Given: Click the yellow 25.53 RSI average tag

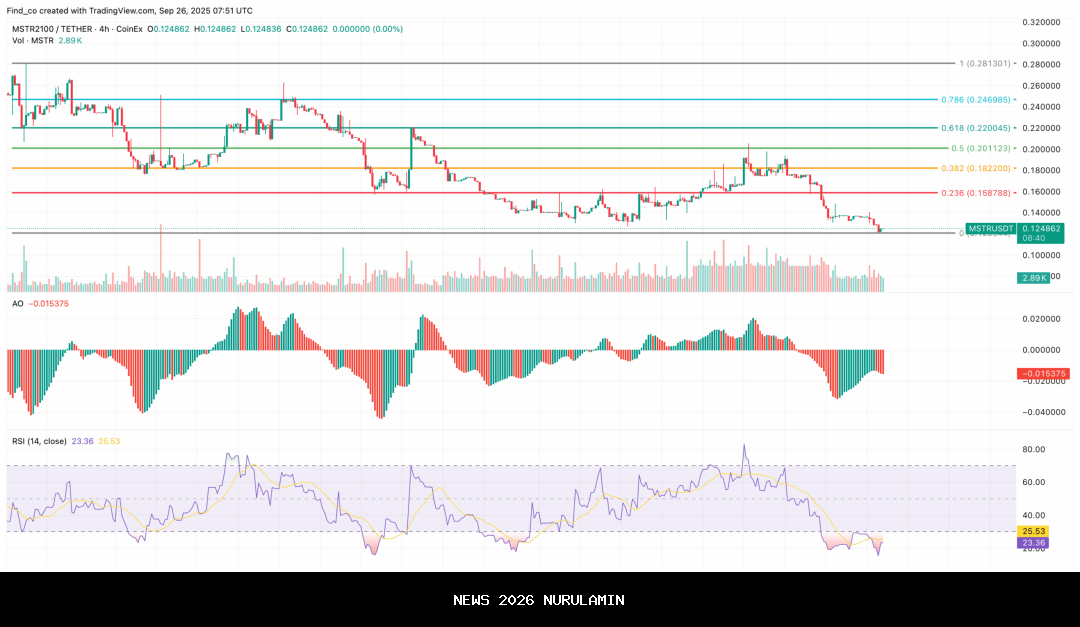Looking at the screenshot, I should (1030, 531).
